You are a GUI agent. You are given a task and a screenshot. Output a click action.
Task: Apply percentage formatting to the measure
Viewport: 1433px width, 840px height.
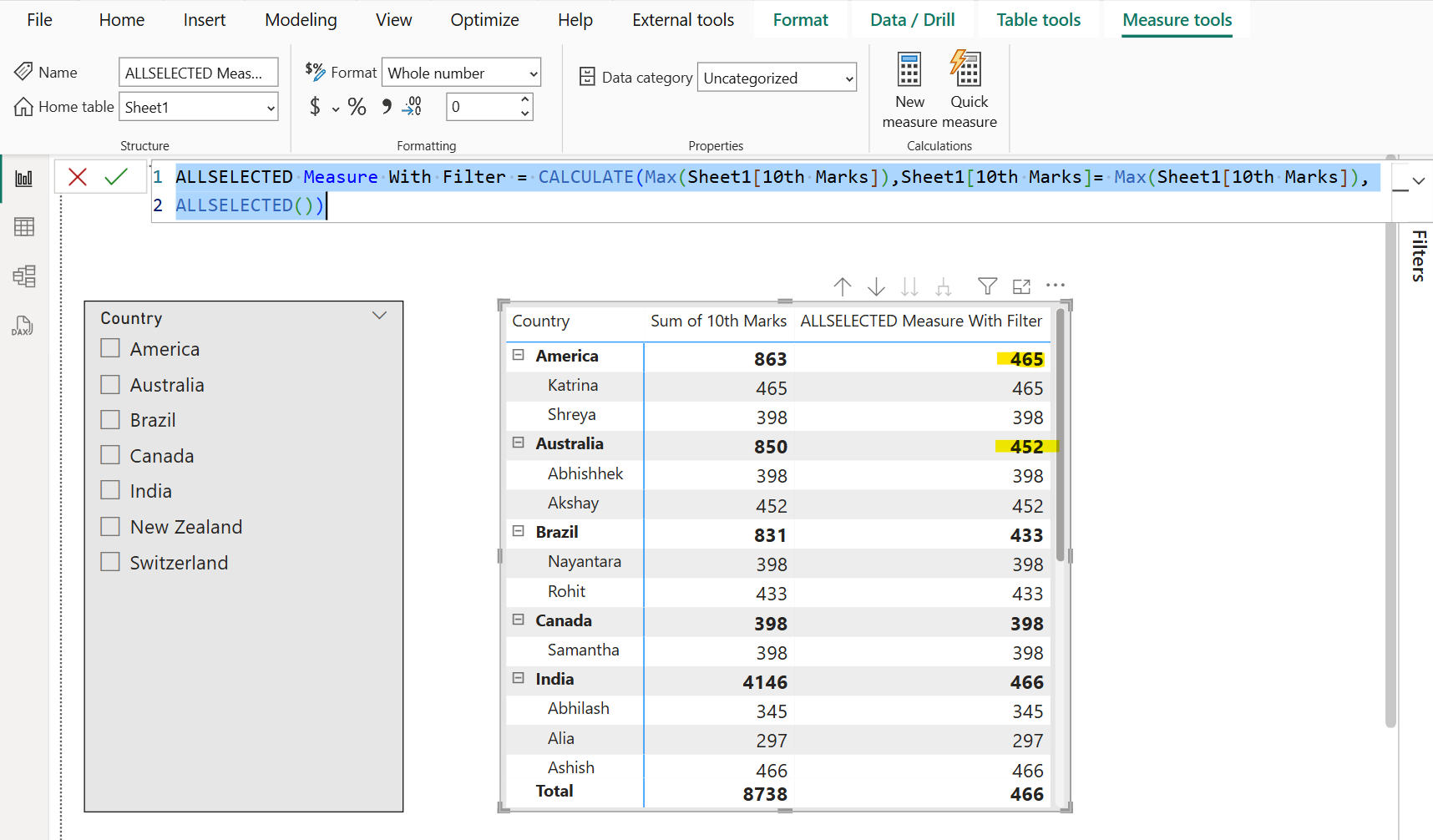pyautogui.click(x=357, y=106)
